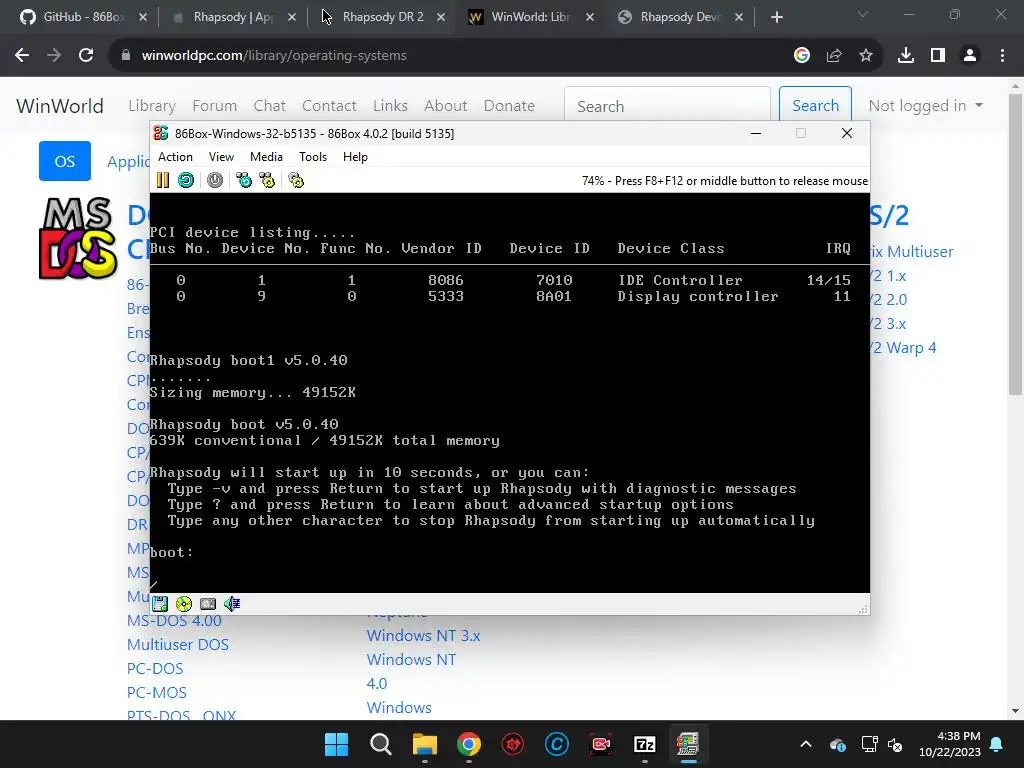Go back in browser history
The height and width of the screenshot is (768, 1024).
tap(22, 56)
